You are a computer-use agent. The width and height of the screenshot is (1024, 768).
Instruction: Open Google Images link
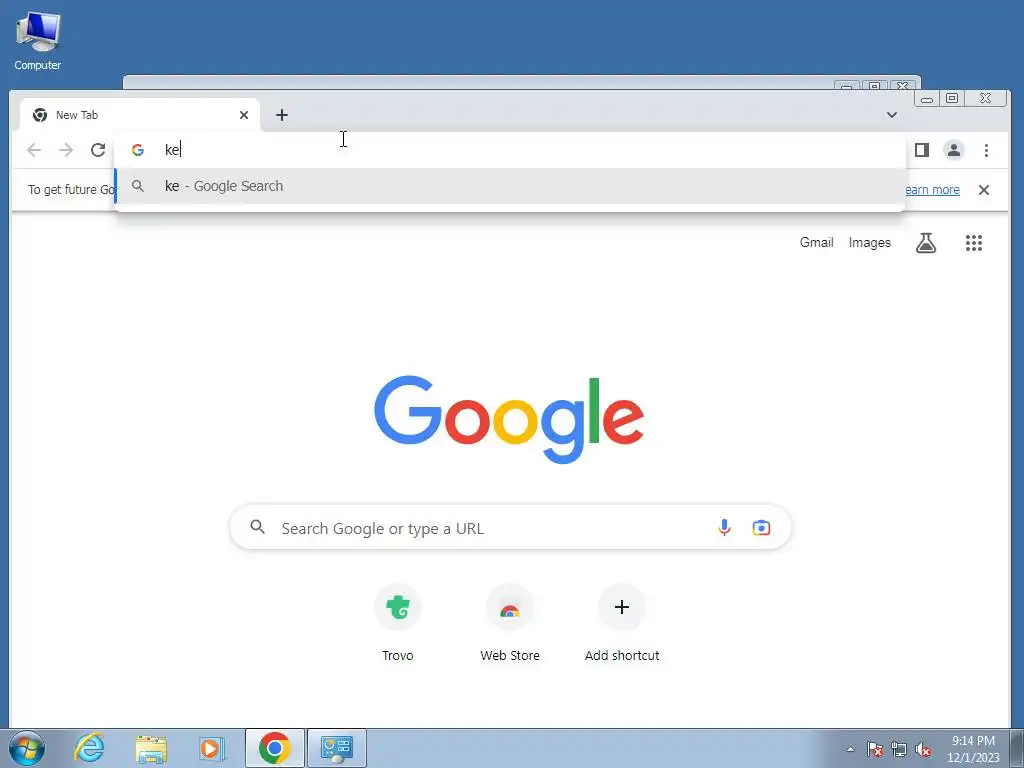tap(869, 242)
